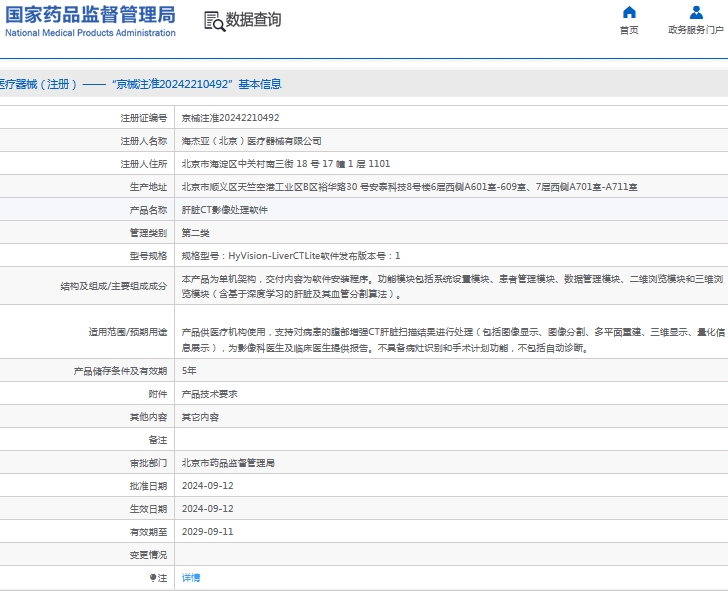Open the 政务服务门户 person icon

coord(696,12)
